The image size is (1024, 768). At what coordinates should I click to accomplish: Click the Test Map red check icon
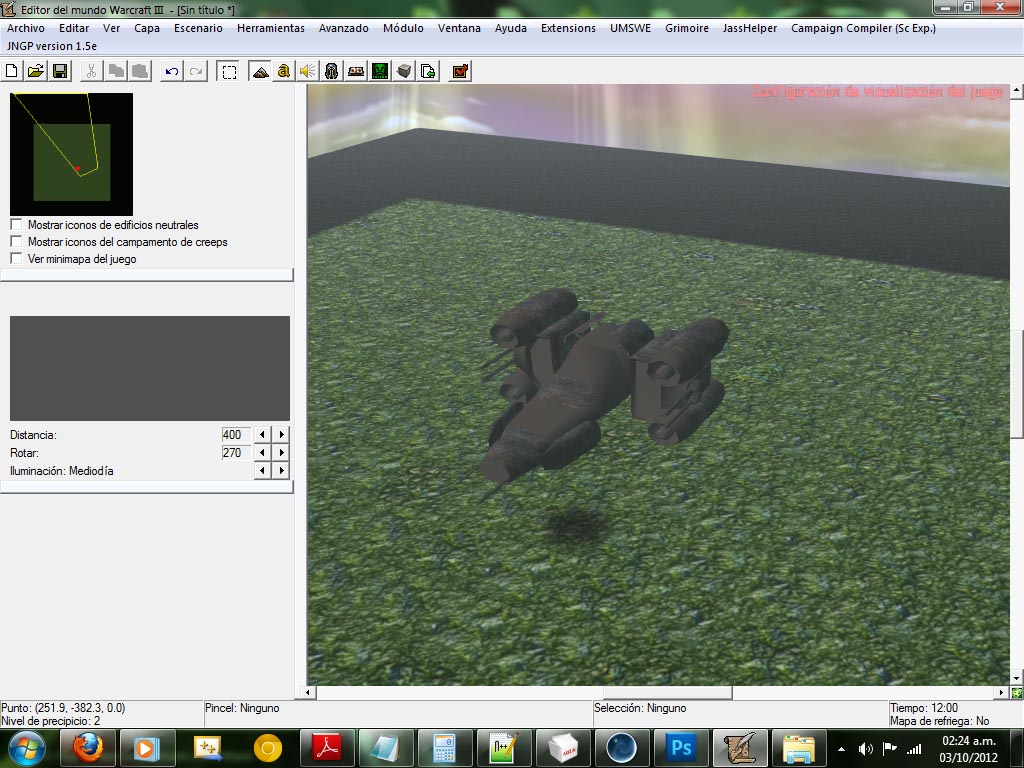(460, 71)
